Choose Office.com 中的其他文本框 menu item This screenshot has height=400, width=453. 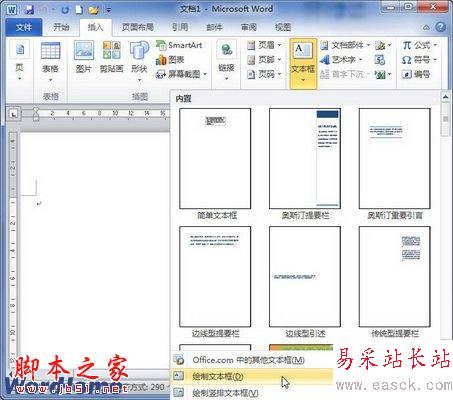coord(252,360)
